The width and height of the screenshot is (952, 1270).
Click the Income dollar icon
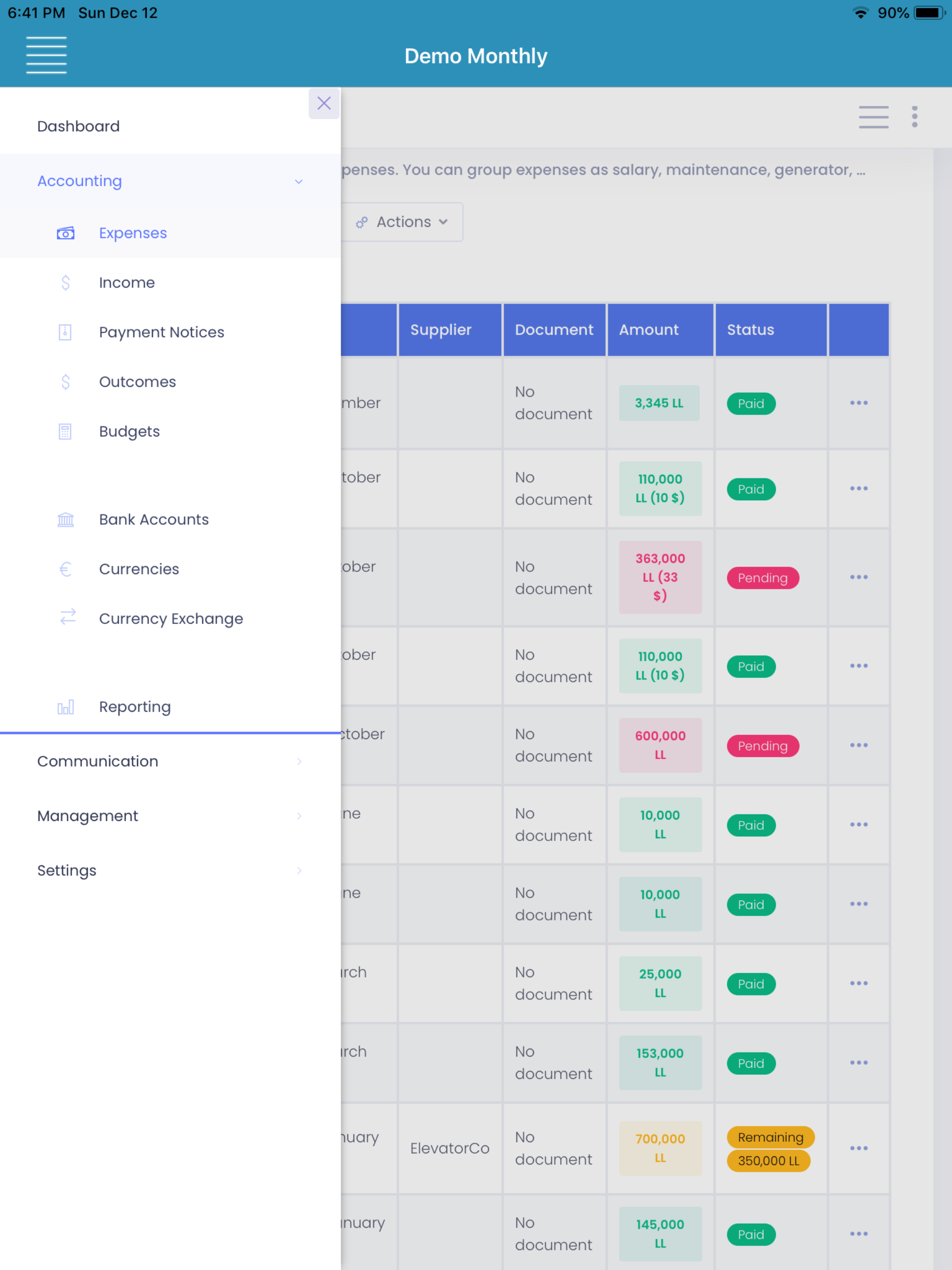66,283
